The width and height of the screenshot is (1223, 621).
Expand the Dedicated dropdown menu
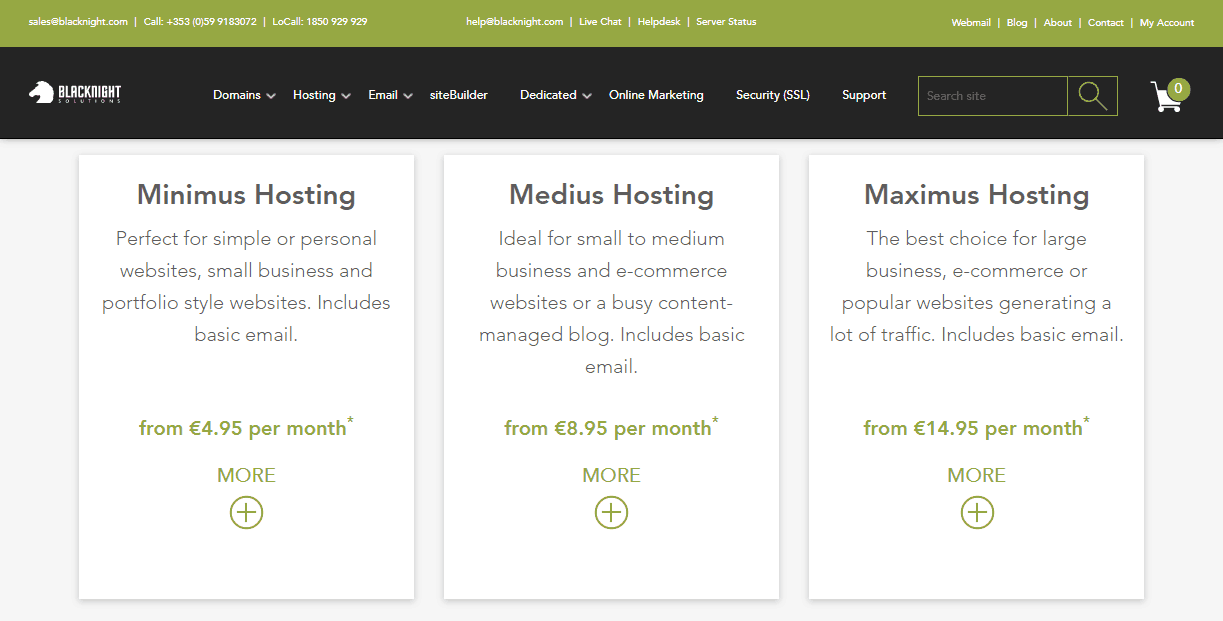point(556,95)
